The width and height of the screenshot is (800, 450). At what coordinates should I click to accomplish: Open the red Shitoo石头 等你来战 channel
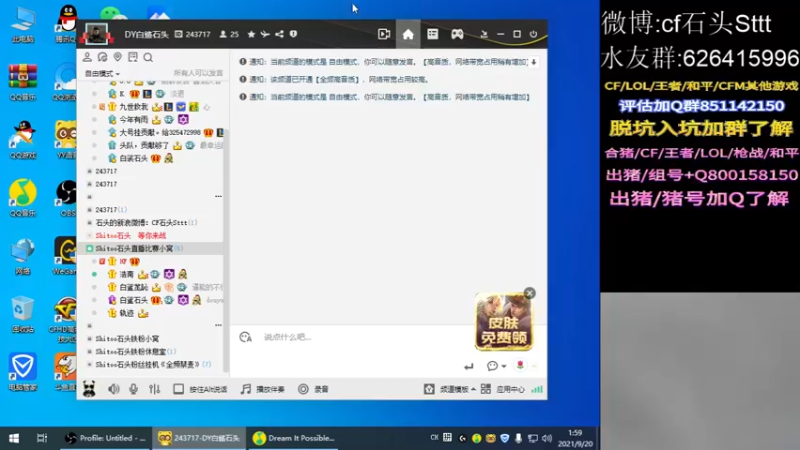pyautogui.click(x=131, y=235)
